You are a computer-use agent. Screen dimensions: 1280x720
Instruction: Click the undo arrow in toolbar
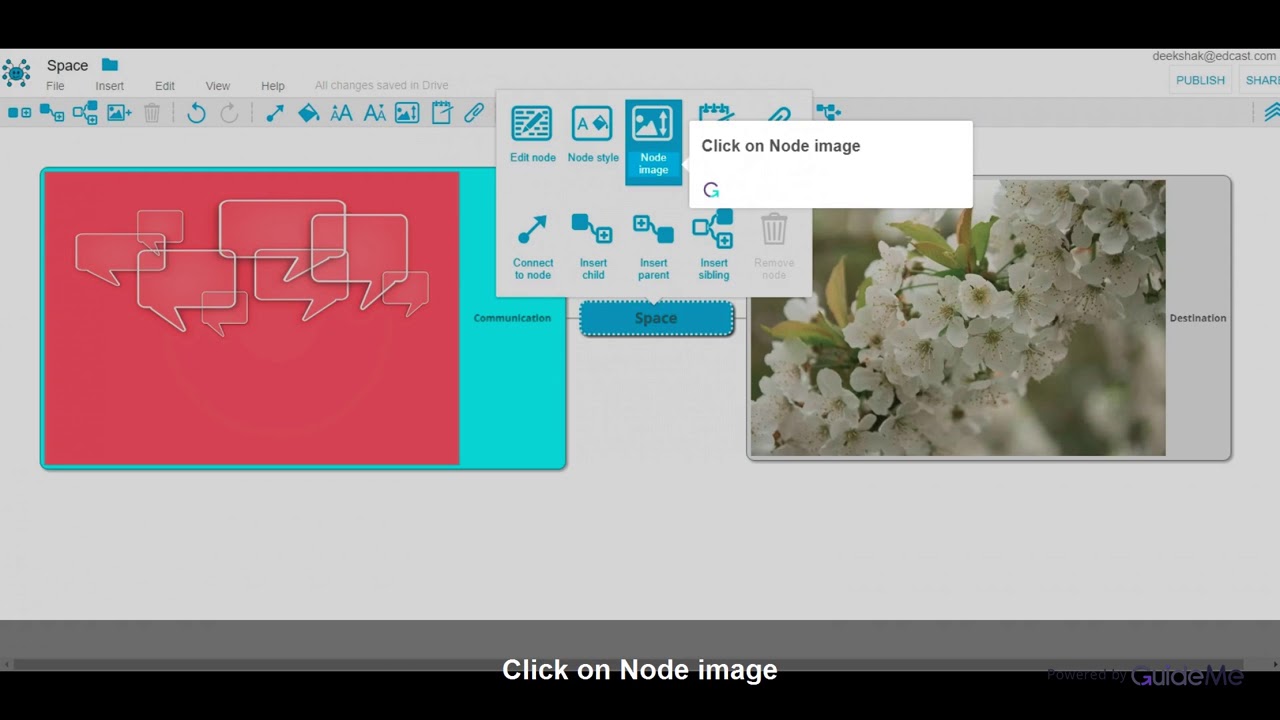click(x=196, y=114)
